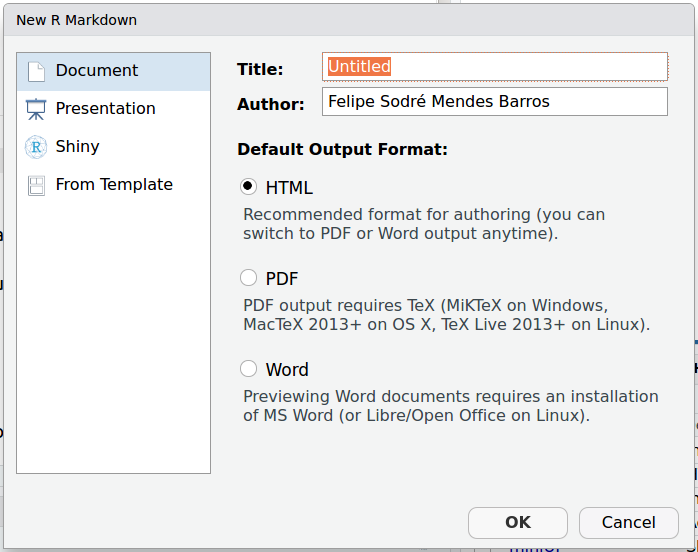Viewport: 698px width, 552px height.
Task: Click the From Template layout icon
Action: [36, 186]
